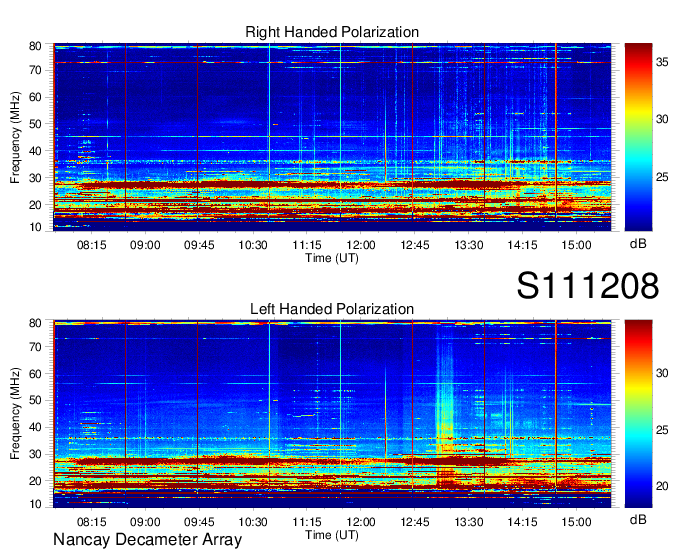Viewport: 680px width, 552px height.
Task: Click 30 MHz tick on left-handed frequency axis
Action: pyautogui.click(x=35, y=454)
